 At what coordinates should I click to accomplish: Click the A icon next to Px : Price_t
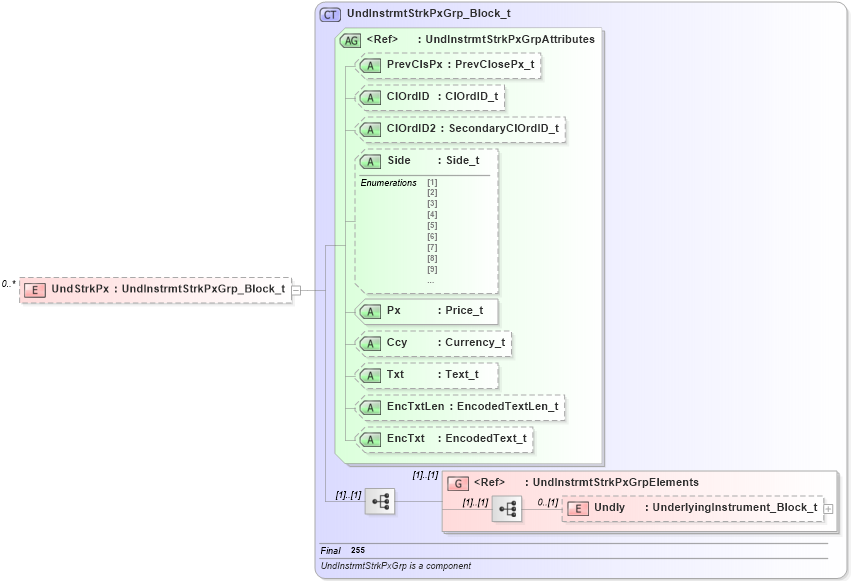(x=369, y=311)
